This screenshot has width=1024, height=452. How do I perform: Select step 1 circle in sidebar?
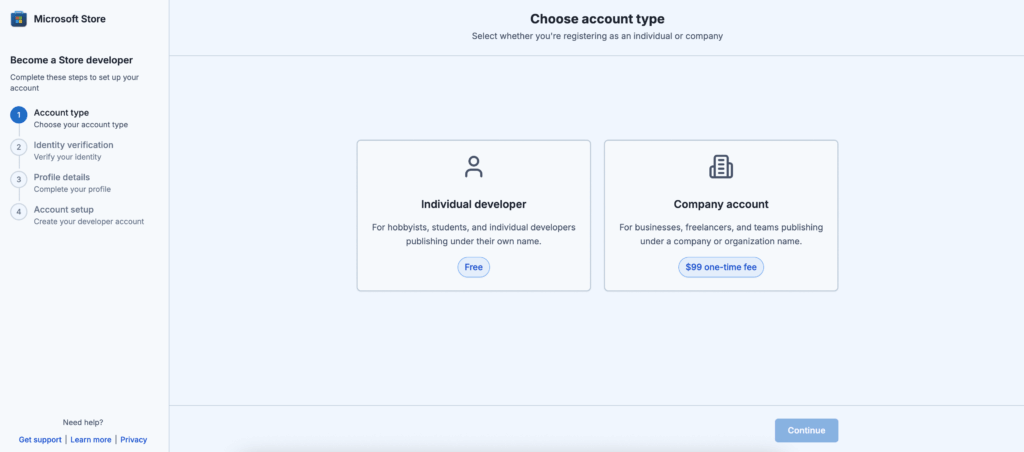click(19, 115)
